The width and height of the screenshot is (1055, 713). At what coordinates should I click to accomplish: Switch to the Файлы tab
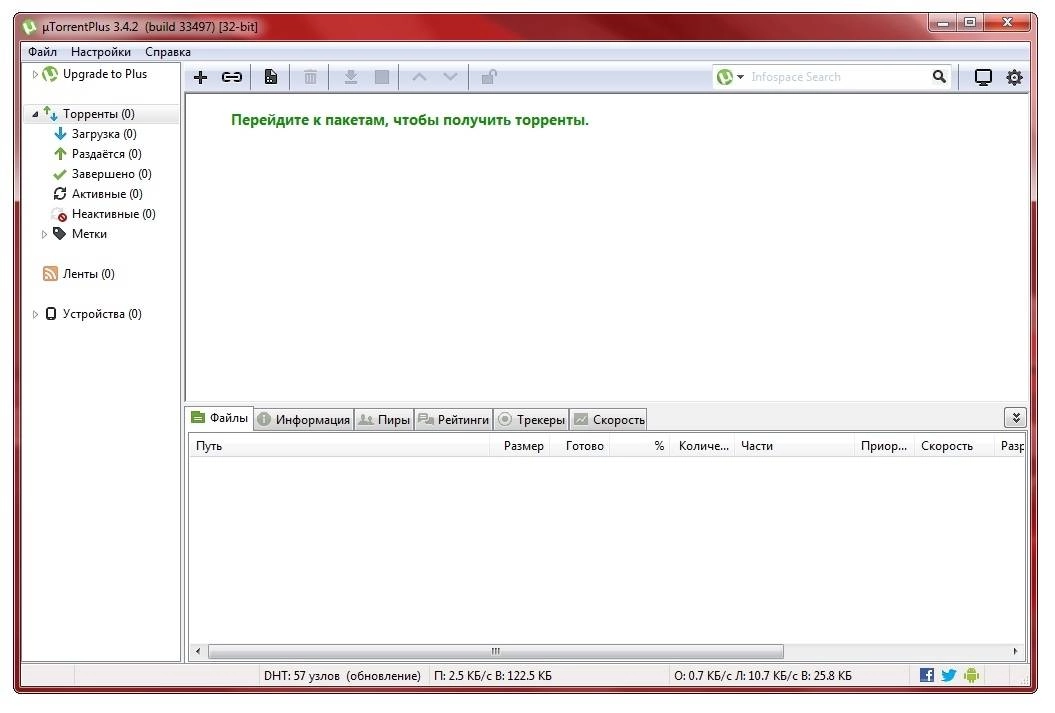coord(220,418)
